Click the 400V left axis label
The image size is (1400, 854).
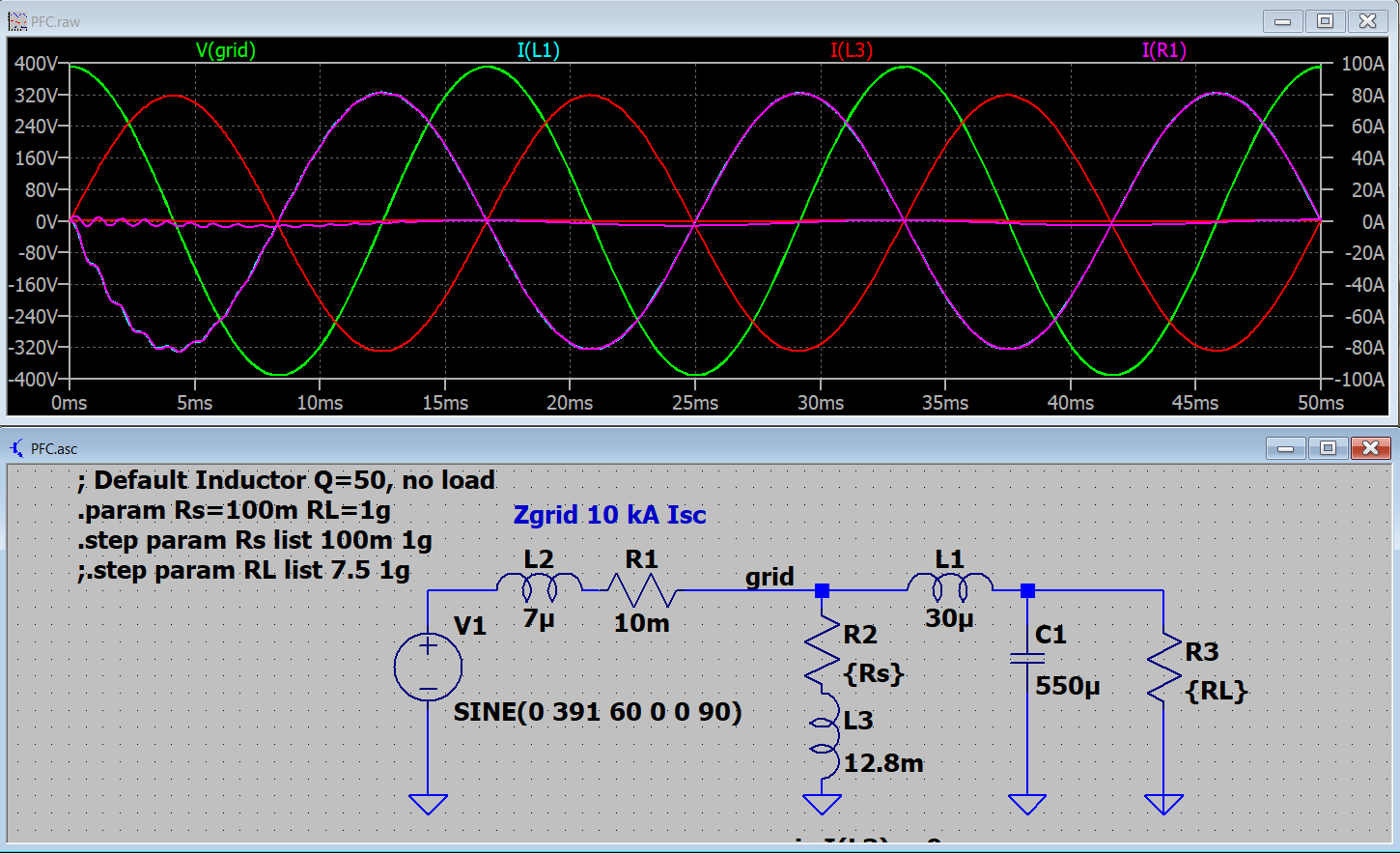point(37,64)
